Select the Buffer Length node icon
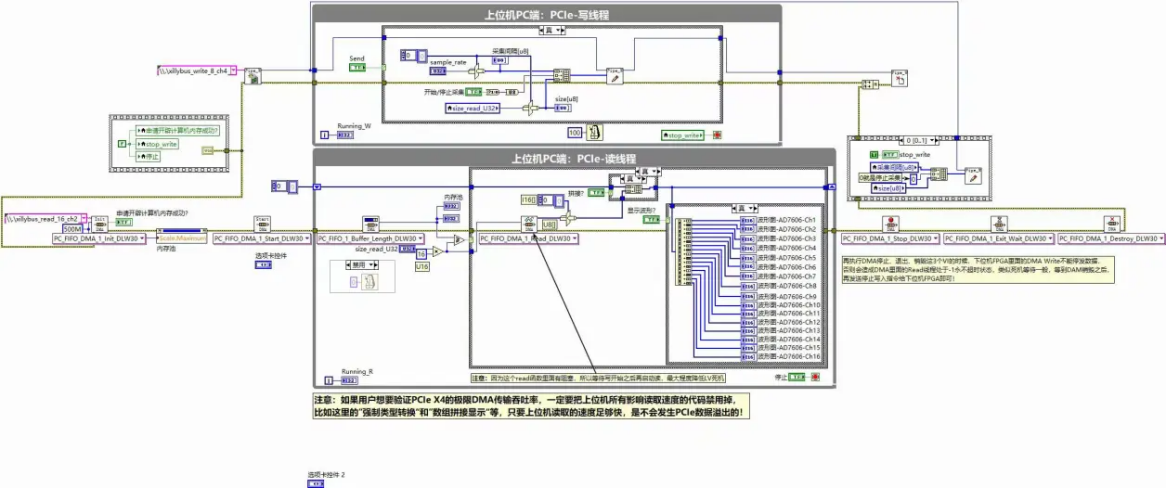Viewport: 1166px width, 488px height. pyautogui.click(x=371, y=223)
